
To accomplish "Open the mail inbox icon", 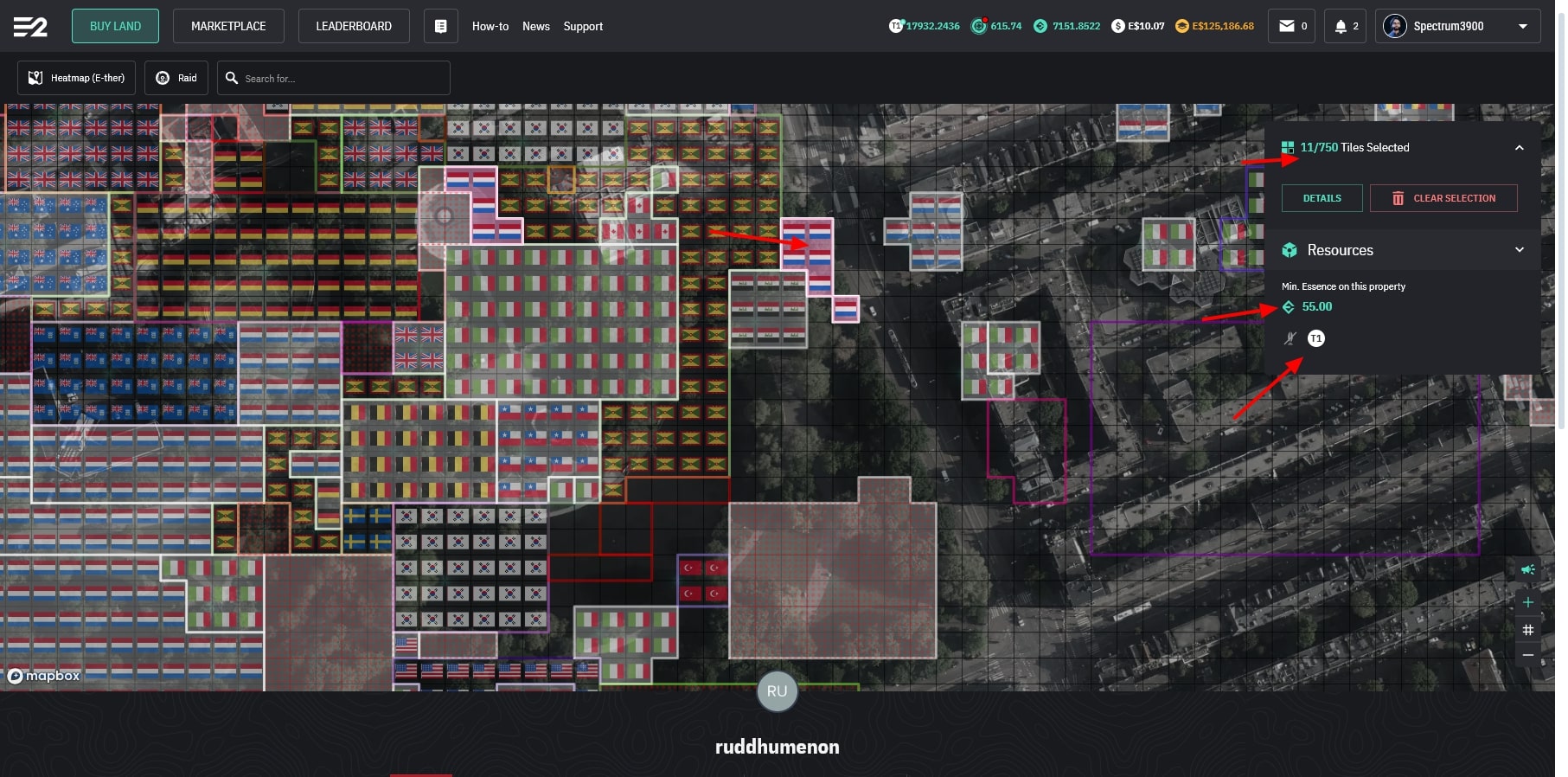I will pos(1295,26).
